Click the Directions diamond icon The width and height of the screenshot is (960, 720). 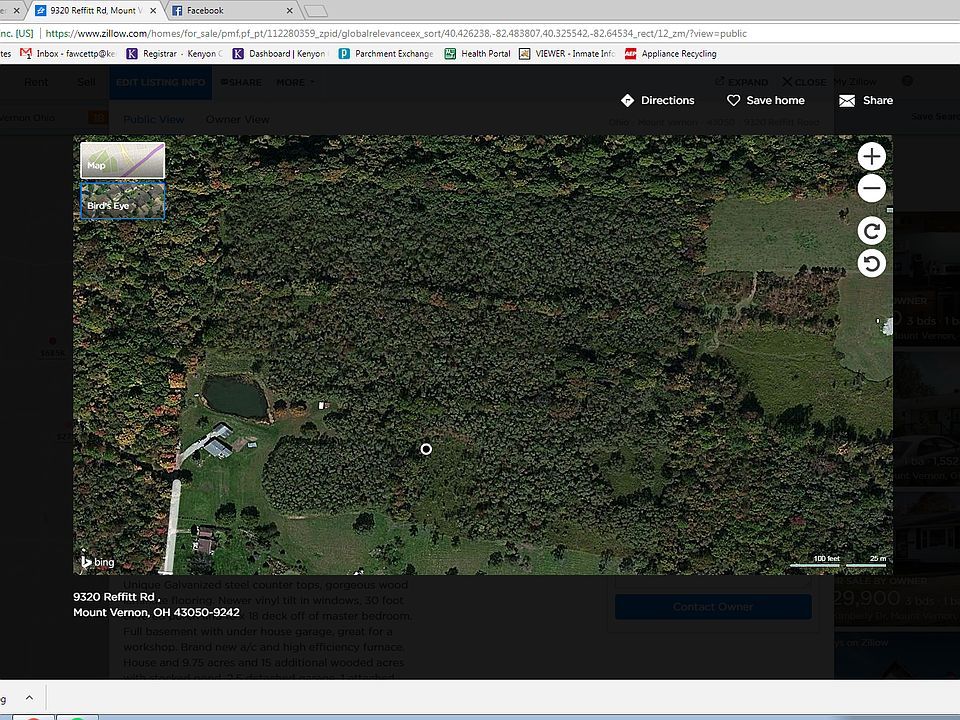tap(627, 100)
